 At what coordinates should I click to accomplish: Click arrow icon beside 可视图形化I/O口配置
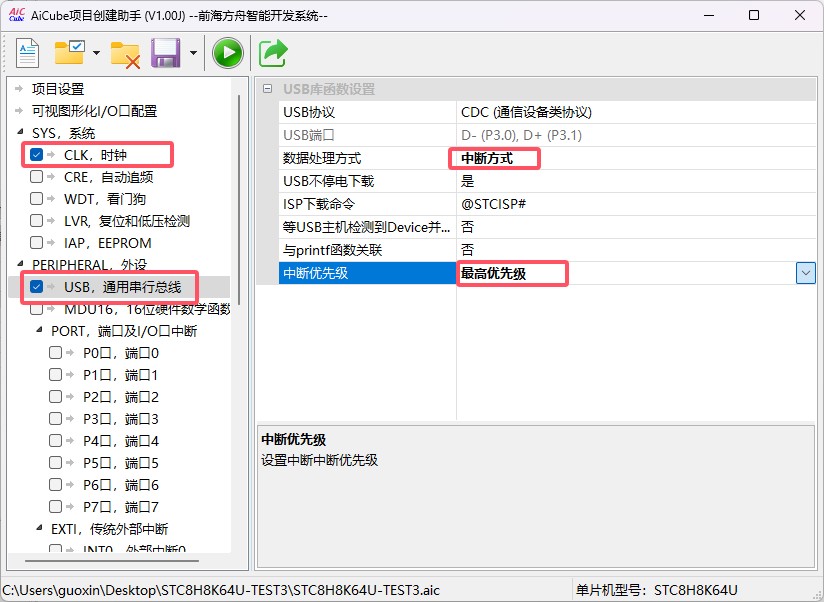pos(19,110)
